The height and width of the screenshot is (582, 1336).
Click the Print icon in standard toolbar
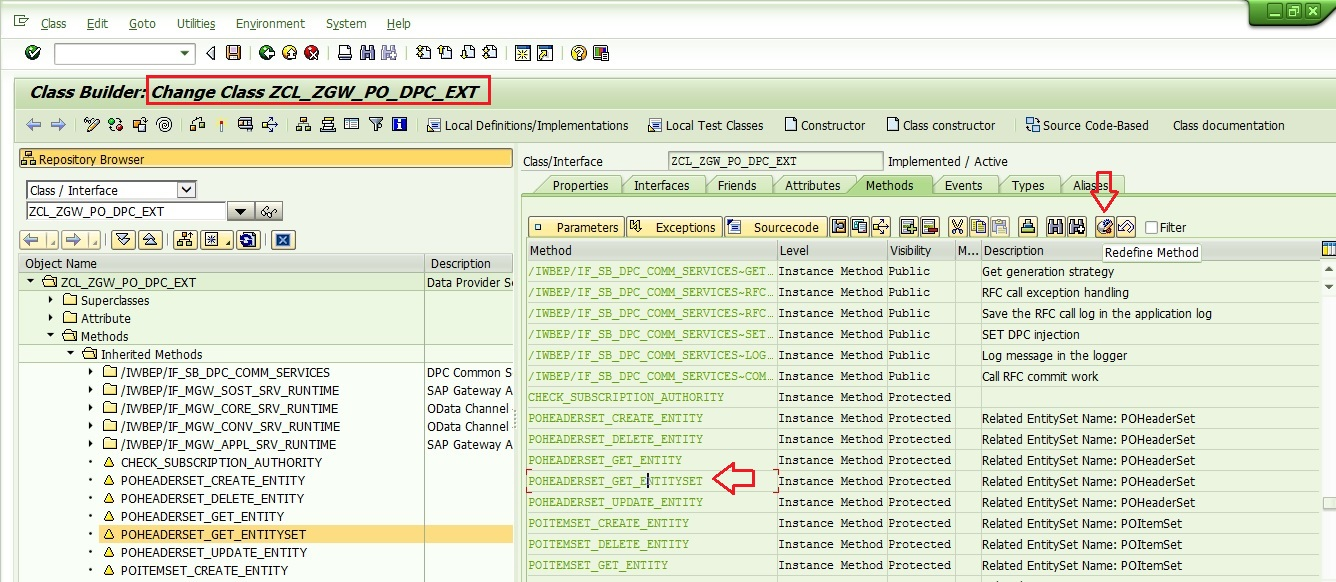[345, 53]
